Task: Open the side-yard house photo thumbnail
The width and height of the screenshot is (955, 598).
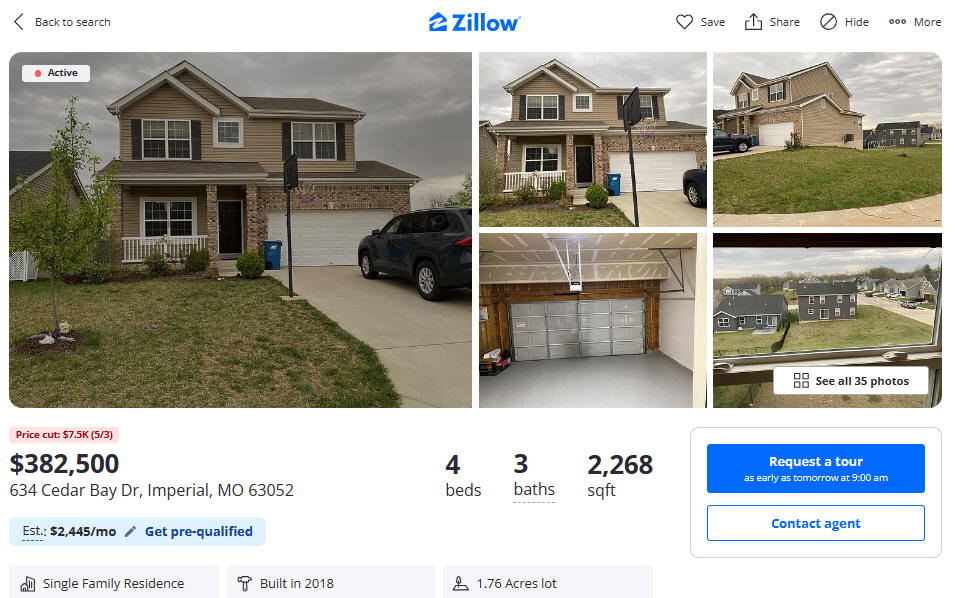Action: tap(827, 139)
